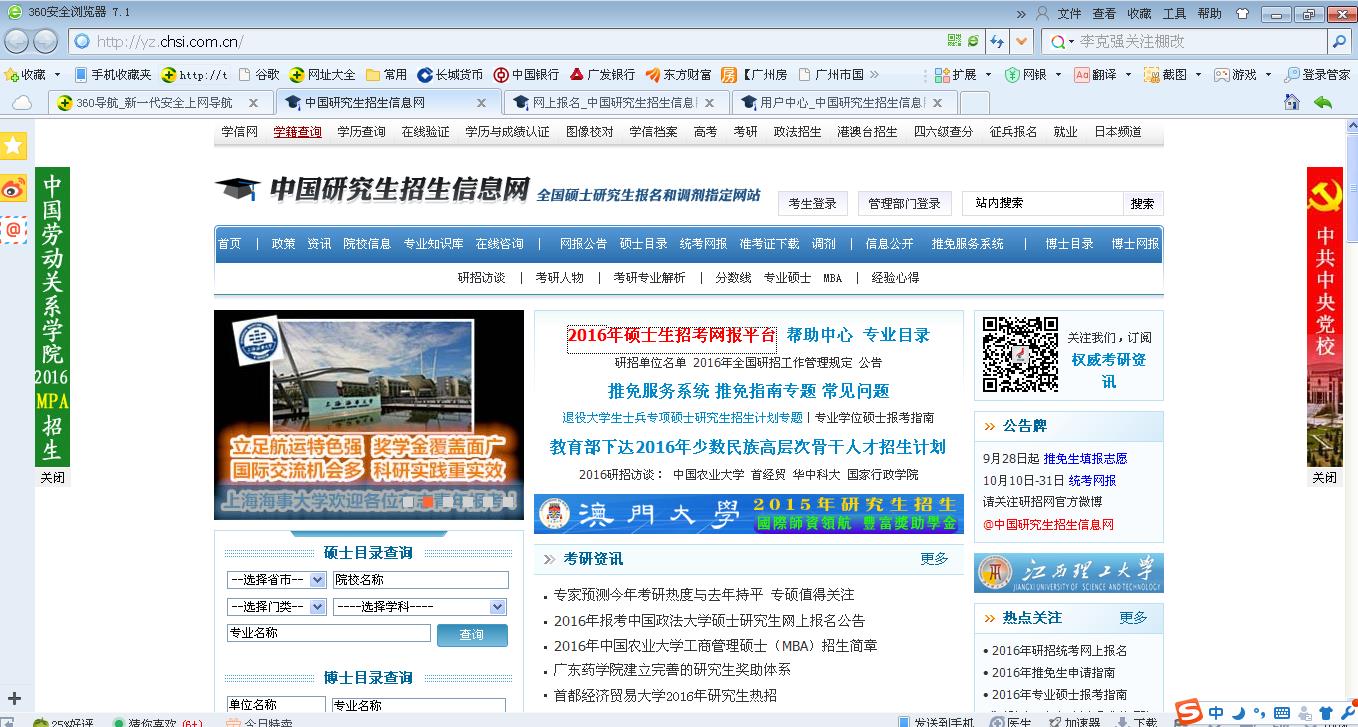The image size is (1358, 727).
Task: Click the cloud icon left of the tabs
Action: tap(21, 102)
